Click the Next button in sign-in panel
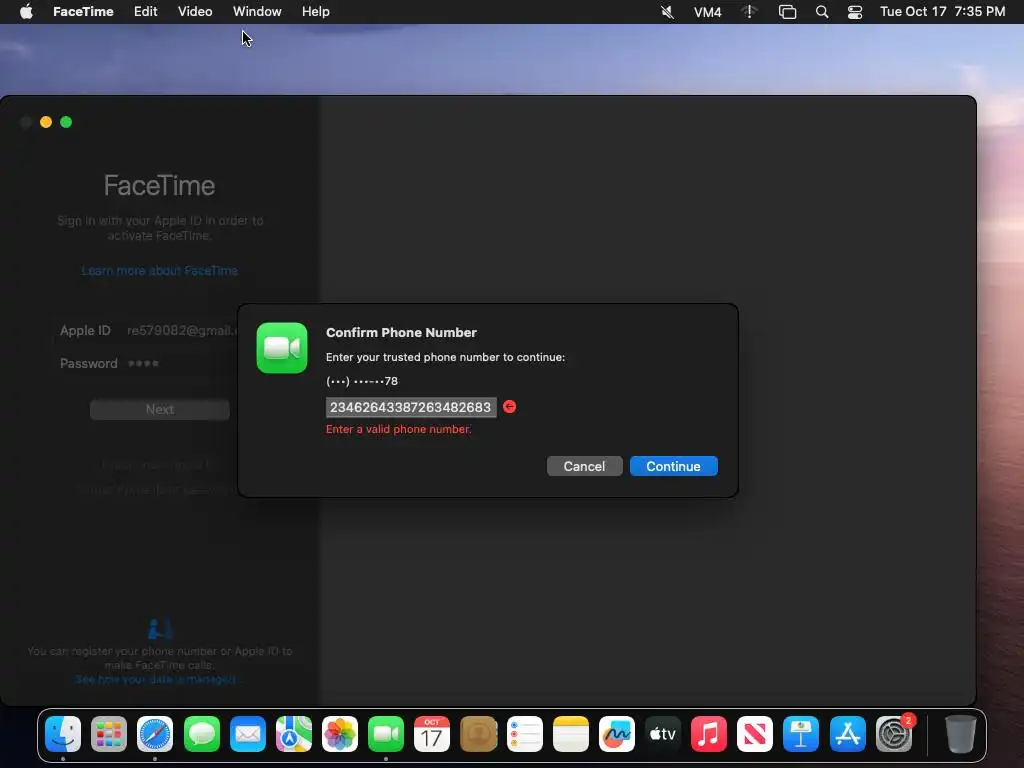The height and width of the screenshot is (768, 1024). [159, 409]
